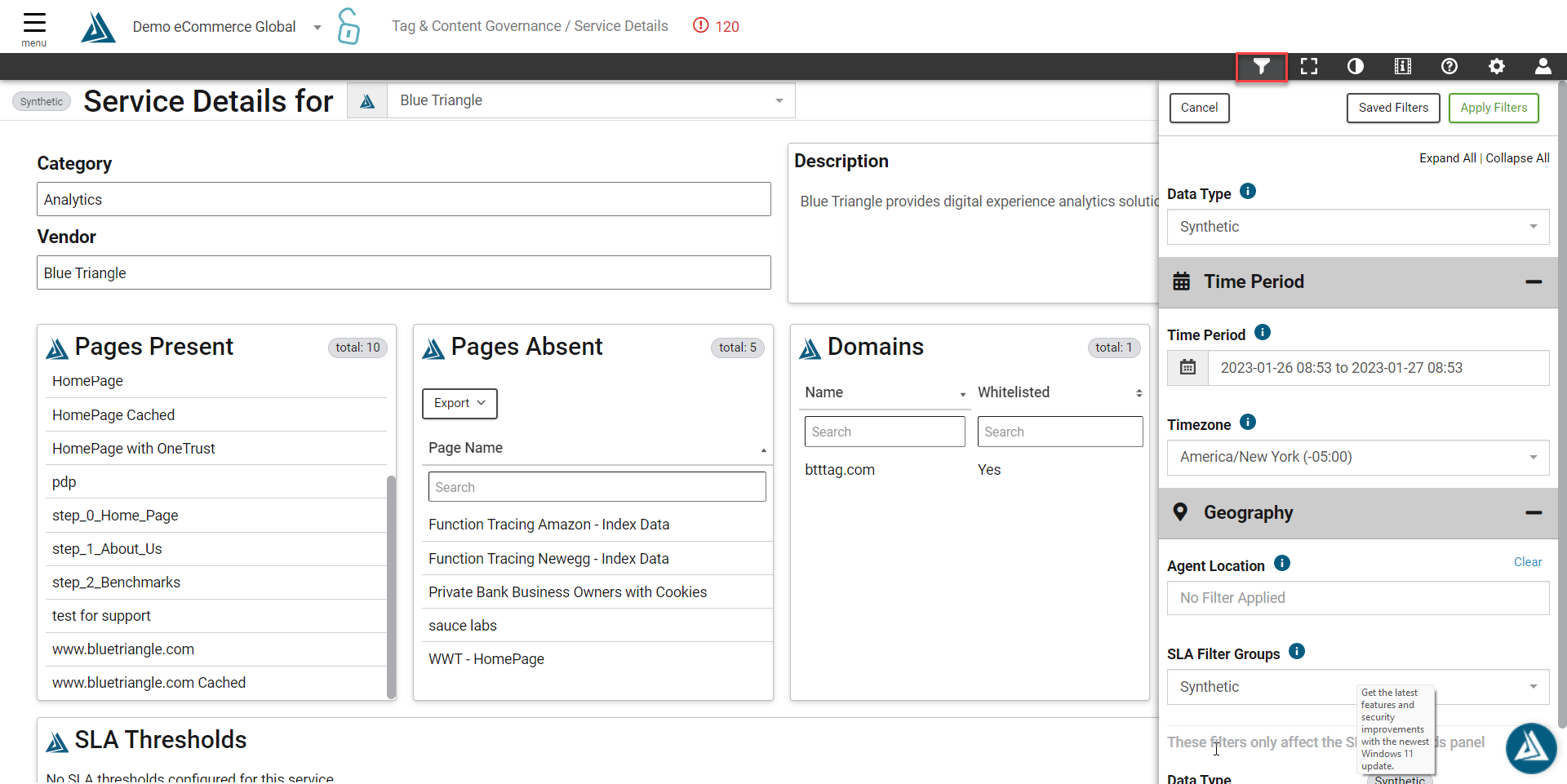Select HomePage Cached in Pages Present
This screenshot has height=784, width=1567.
216,415
